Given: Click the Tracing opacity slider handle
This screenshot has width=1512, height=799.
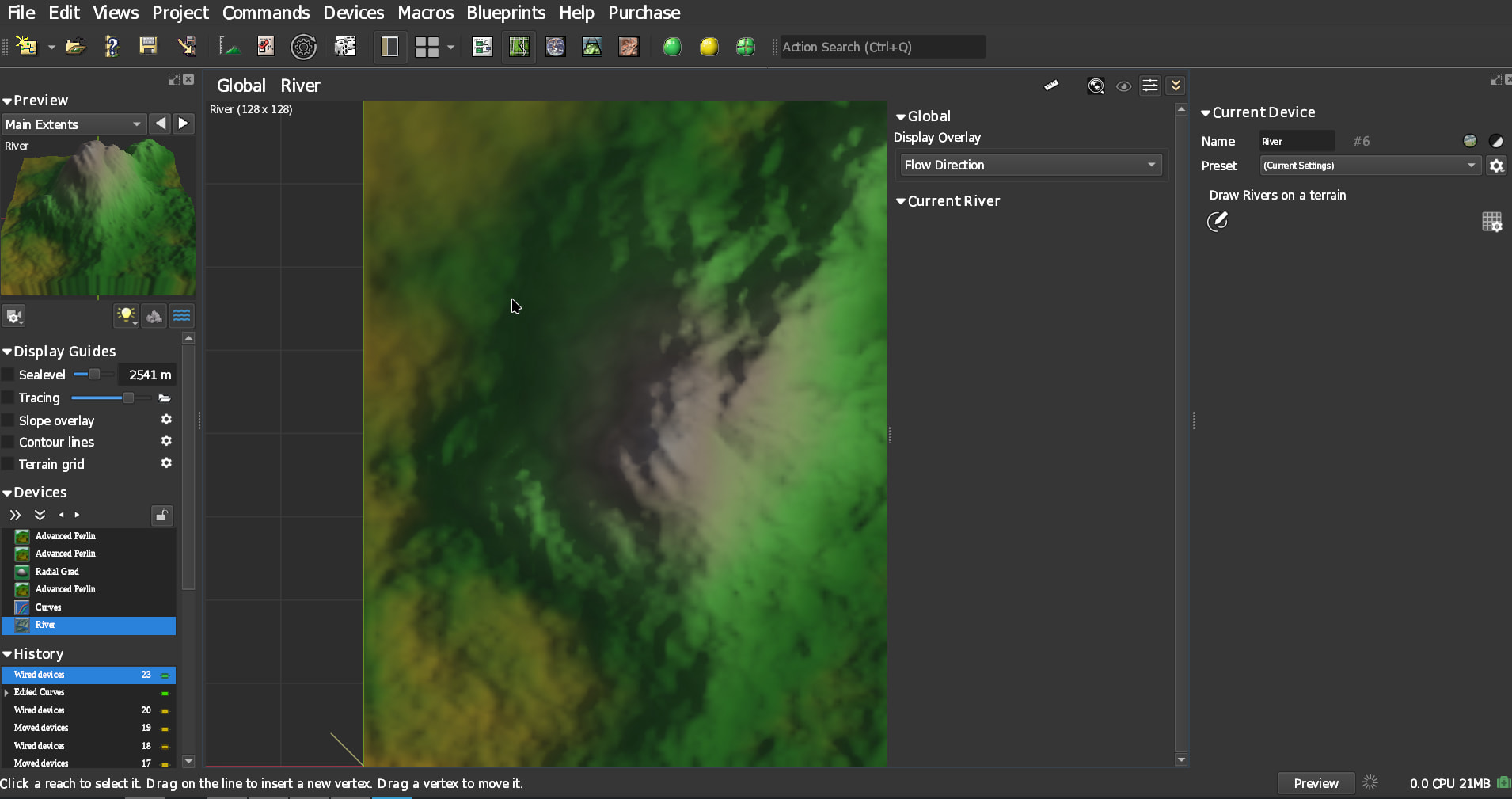Looking at the screenshot, I should (128, 398).
